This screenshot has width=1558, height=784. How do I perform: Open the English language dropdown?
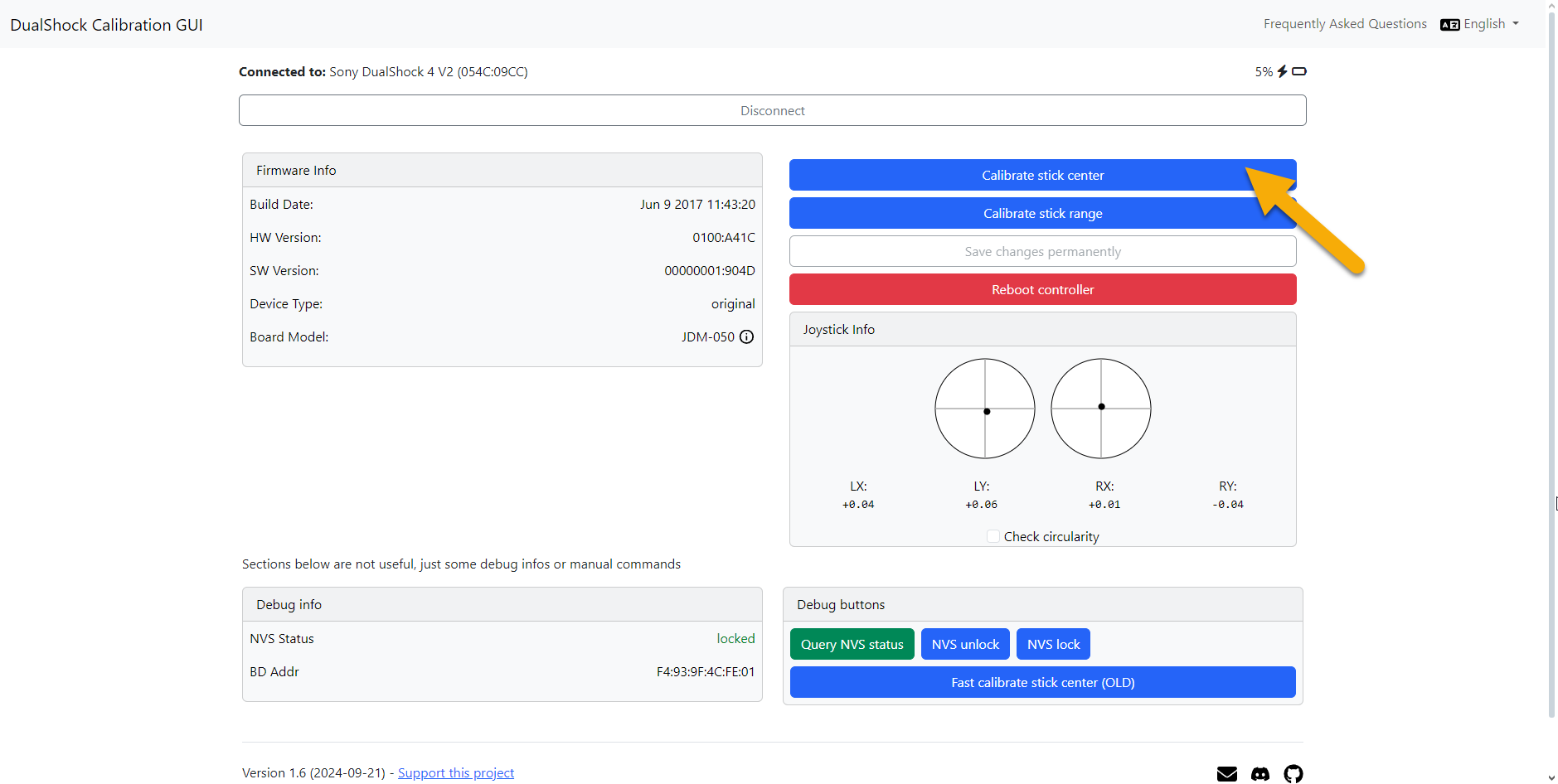point(1483,23)
